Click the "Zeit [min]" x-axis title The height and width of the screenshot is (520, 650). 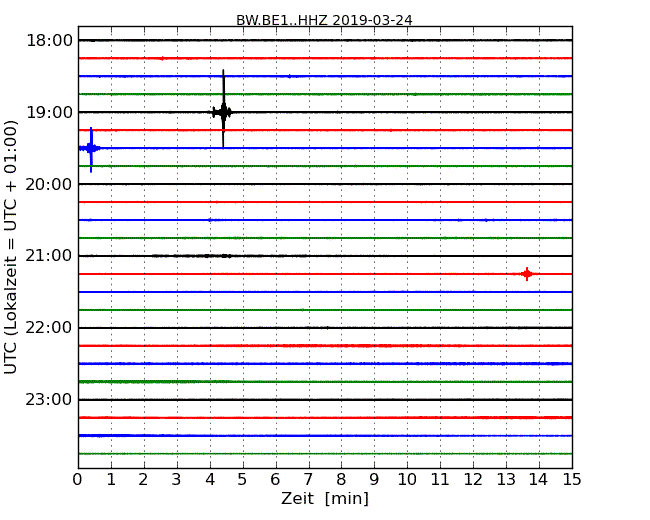pyautogui.click(x=325, y=498)
